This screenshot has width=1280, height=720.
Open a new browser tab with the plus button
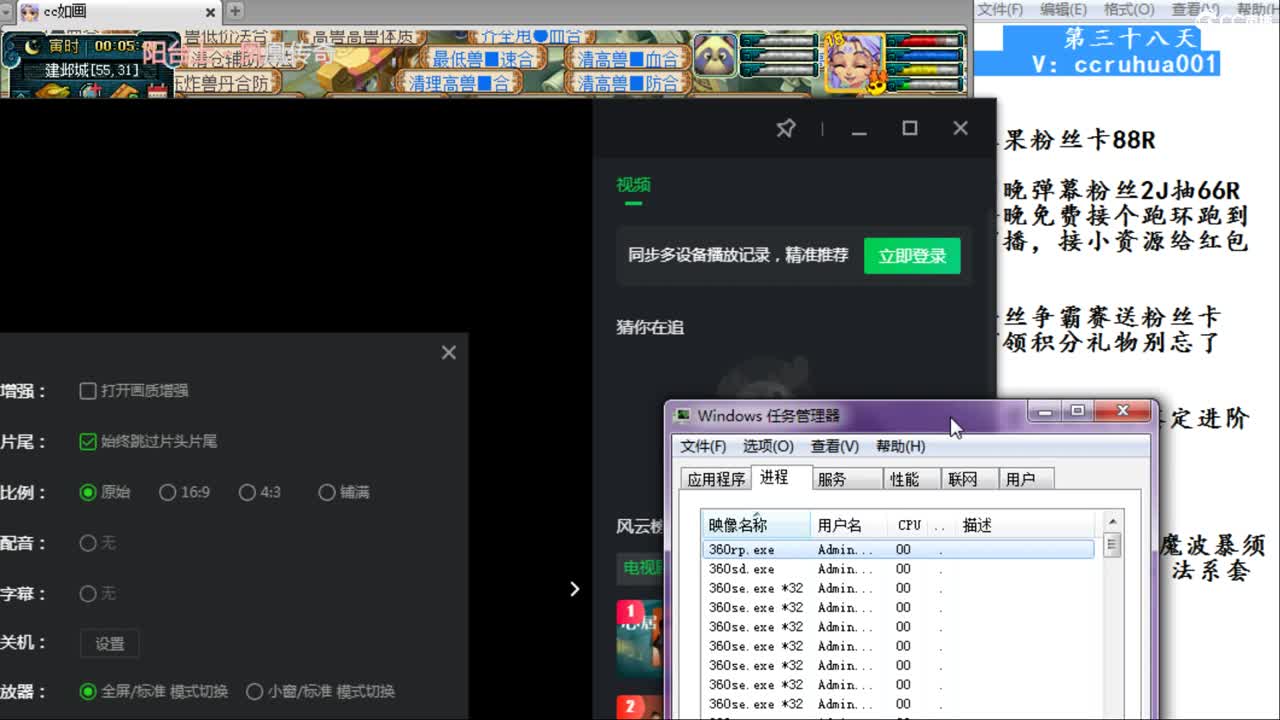235,11
